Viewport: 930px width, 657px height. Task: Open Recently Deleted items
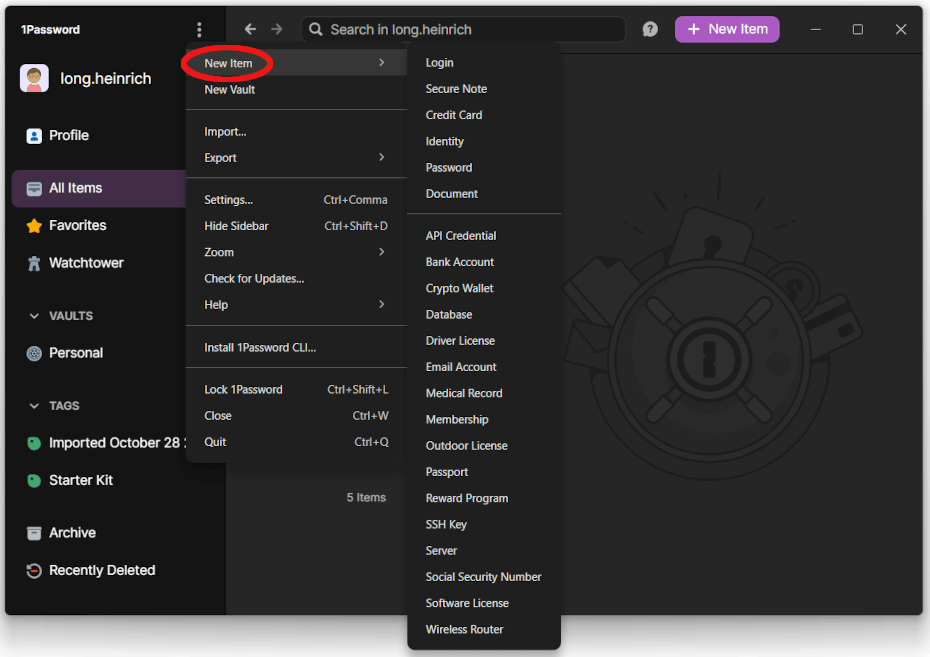(x=102, y=570)
